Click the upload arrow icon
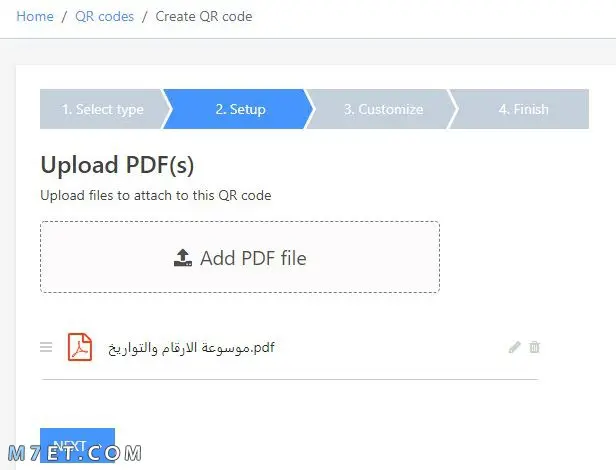This screenshot has height=470, width=616. 183,258
